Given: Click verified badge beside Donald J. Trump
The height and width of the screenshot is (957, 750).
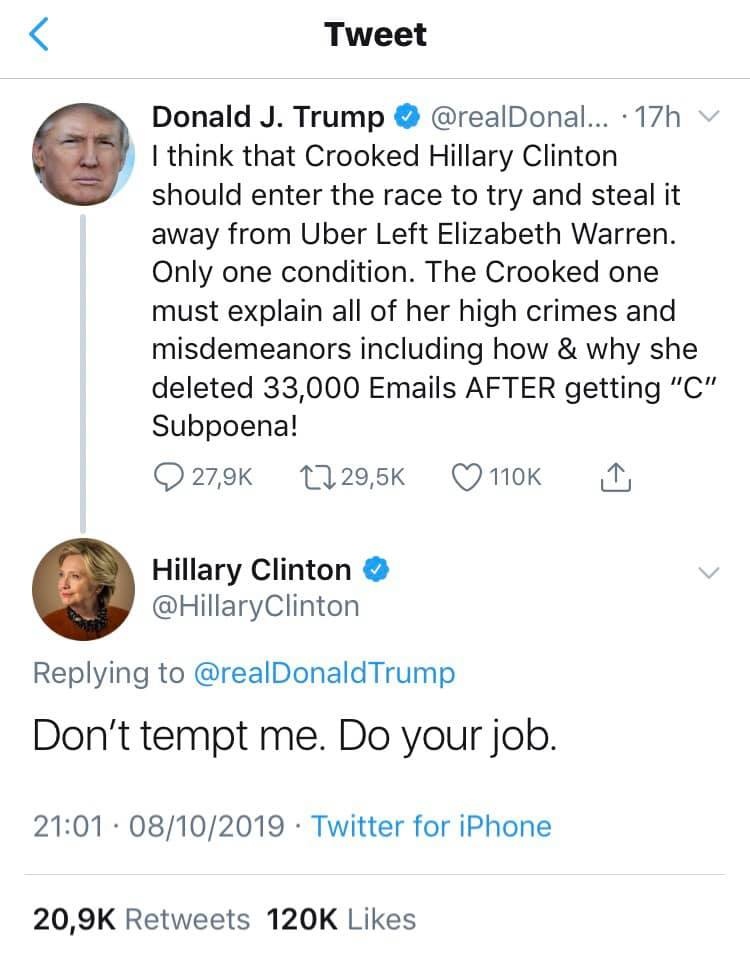Looking at the screenshot, I should [x=406, y=118].
